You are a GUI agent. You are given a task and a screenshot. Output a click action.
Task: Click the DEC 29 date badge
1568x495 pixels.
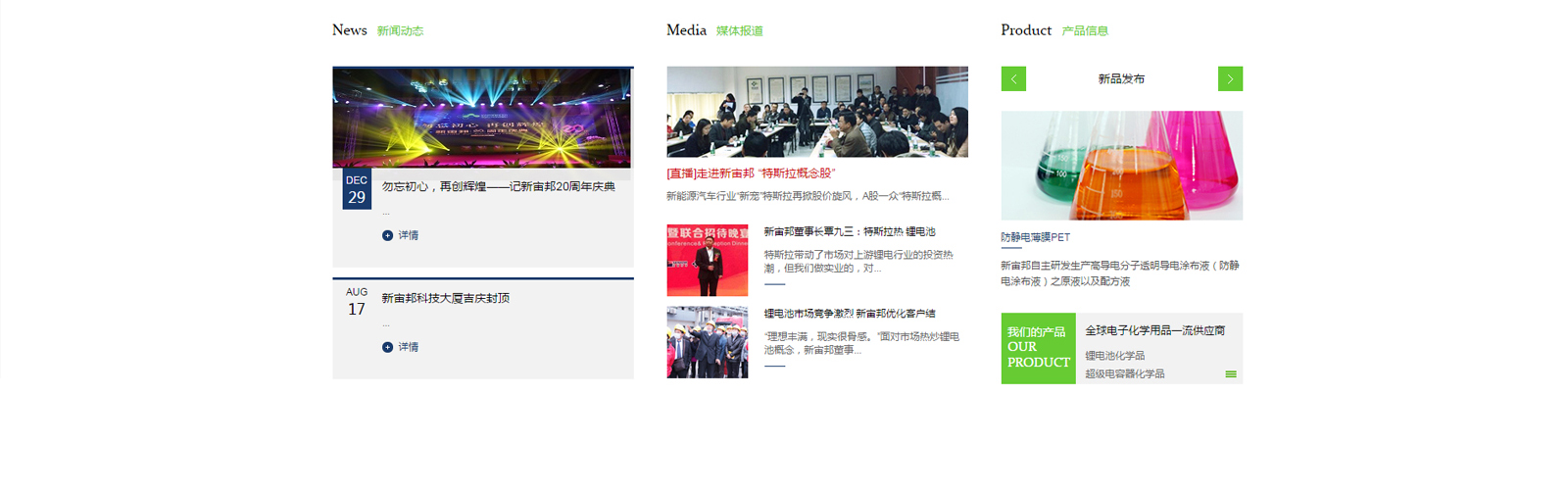coord(357,190)
